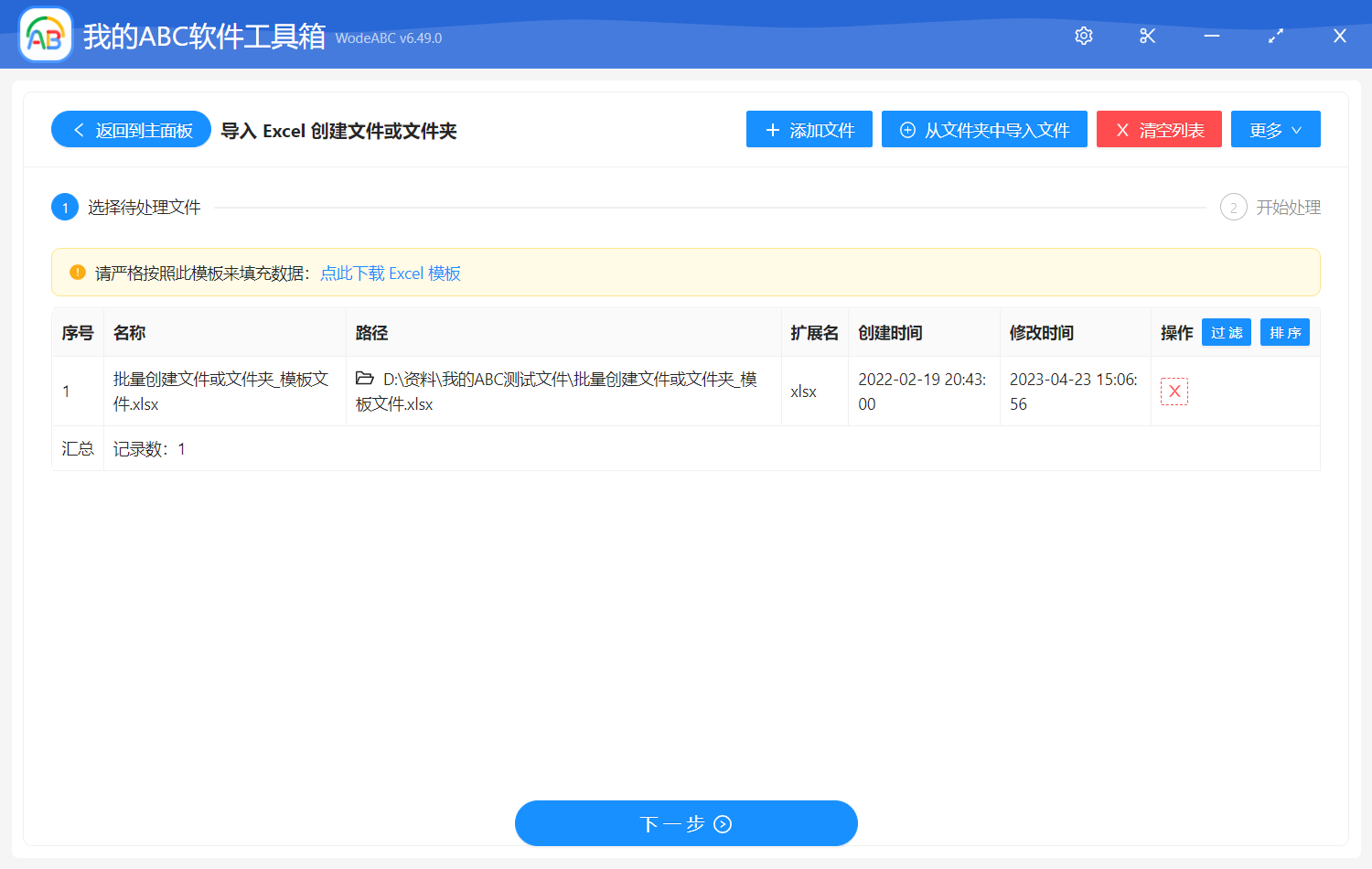Click the circled arrow icon inside 下一步 button

[722, 823]
